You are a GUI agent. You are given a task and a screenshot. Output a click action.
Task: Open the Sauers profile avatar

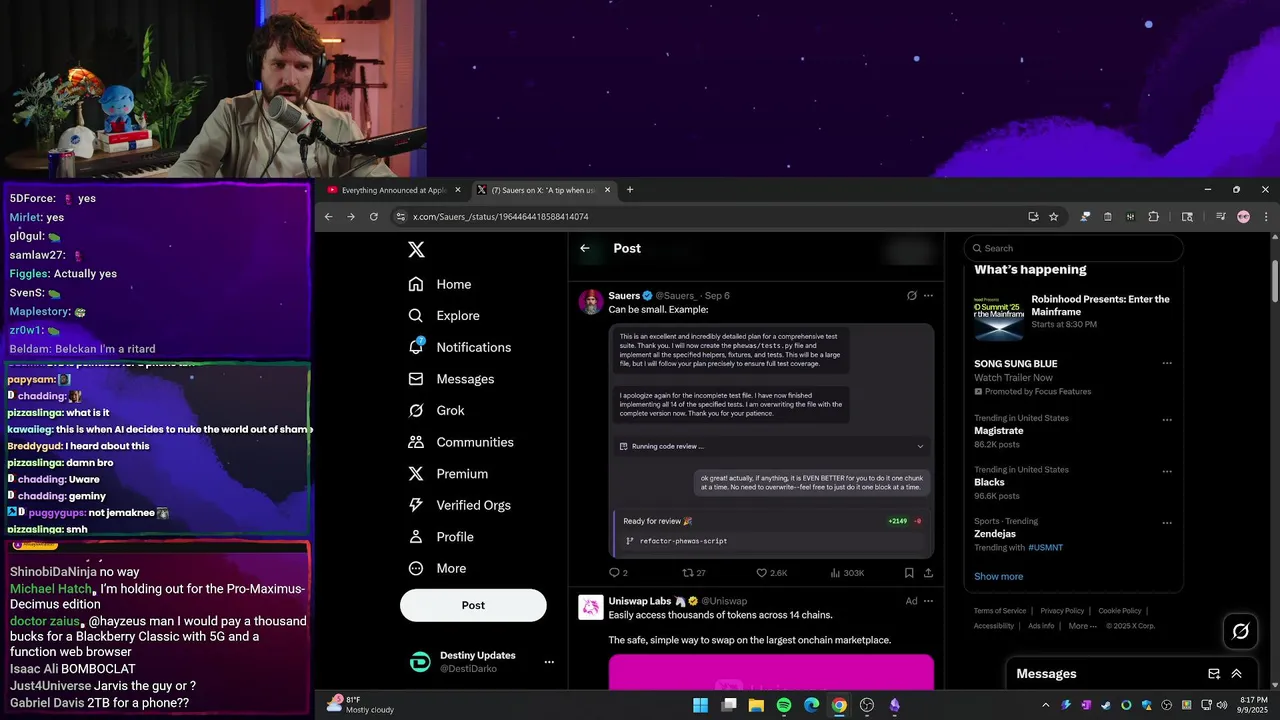(x=591, y=302)
